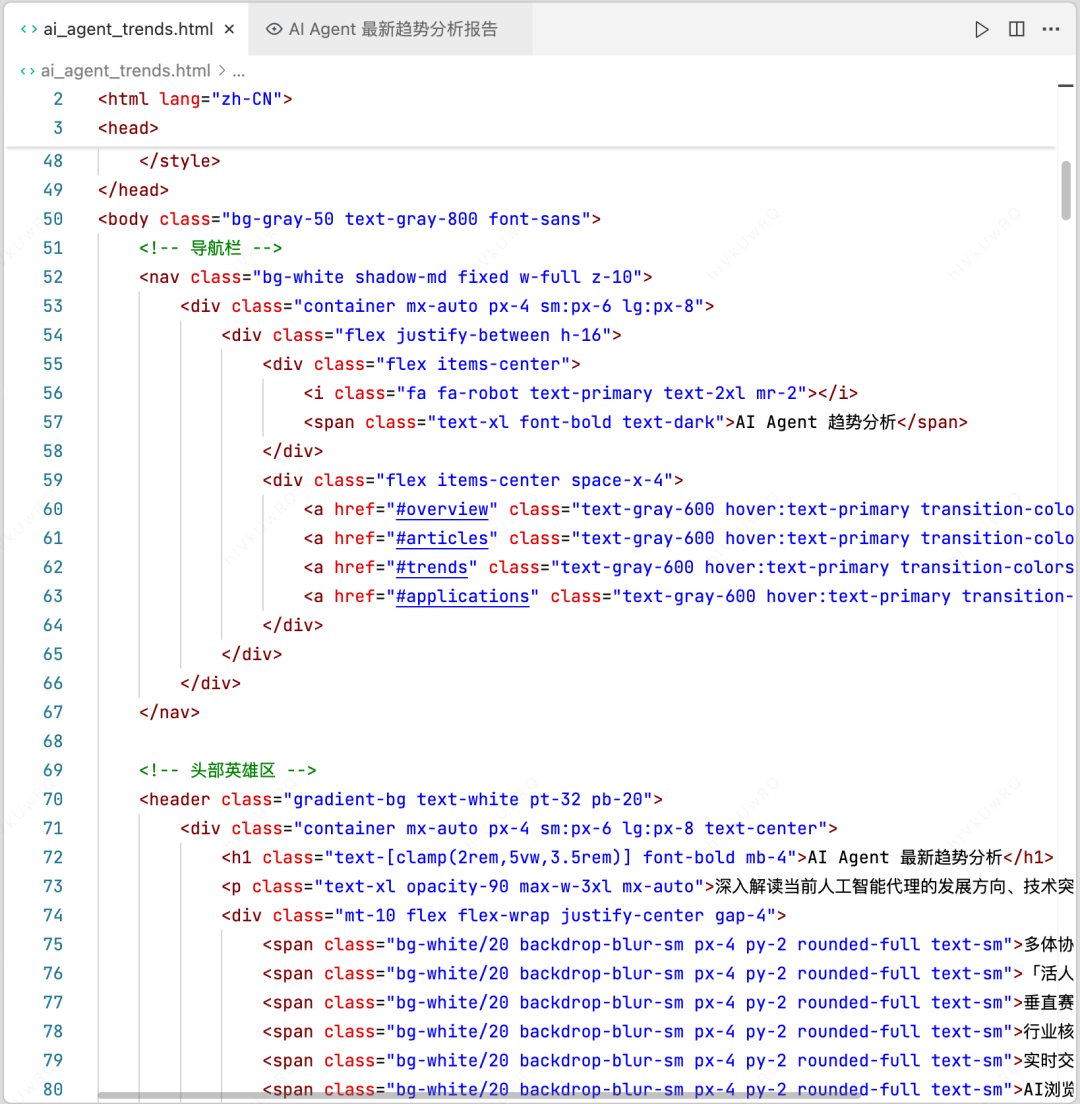Click the eye preview icon on report tab
This screenshot has width=1080, height=1104.
pyautogui.click(x=274, y=29)
